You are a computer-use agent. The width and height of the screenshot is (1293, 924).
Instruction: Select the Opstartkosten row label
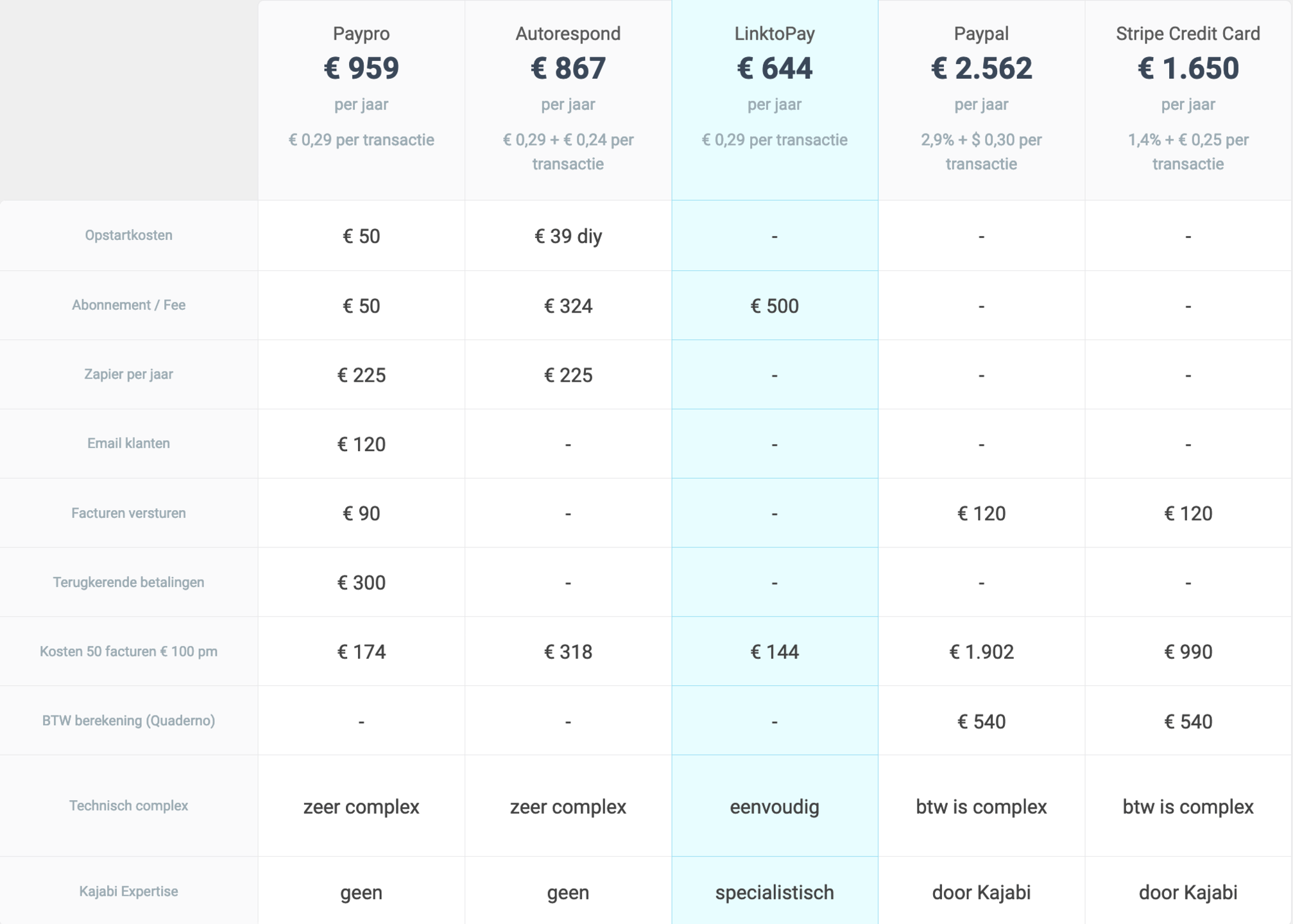[128, 235]
